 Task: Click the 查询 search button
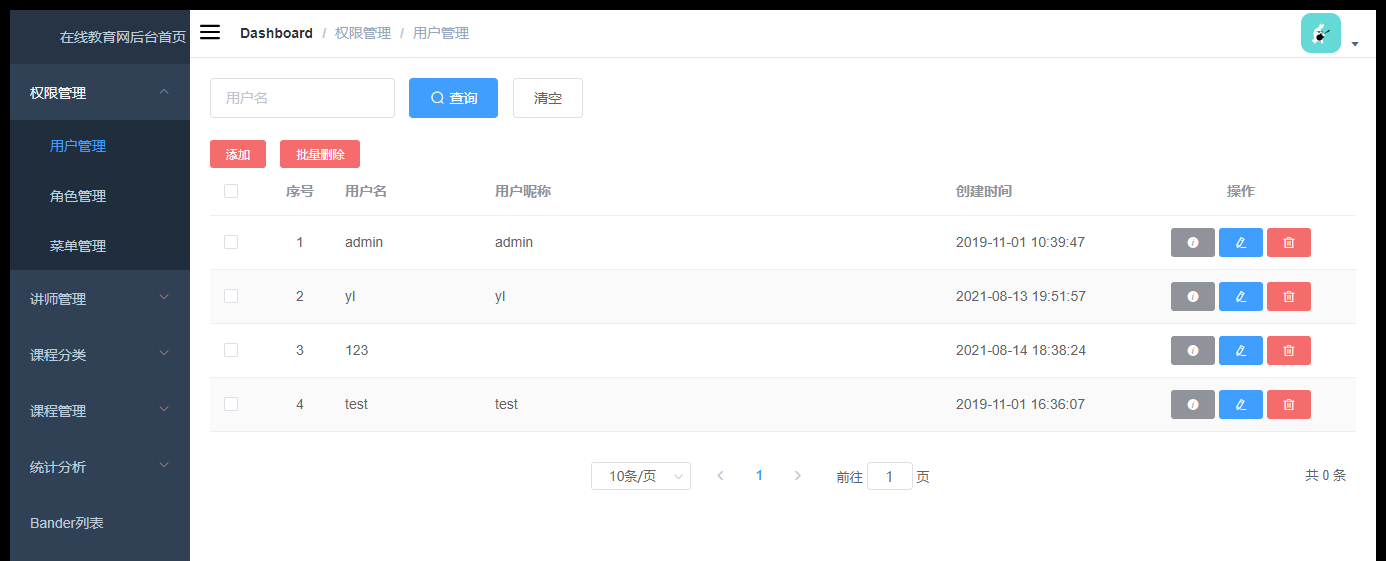pos(453,98)
